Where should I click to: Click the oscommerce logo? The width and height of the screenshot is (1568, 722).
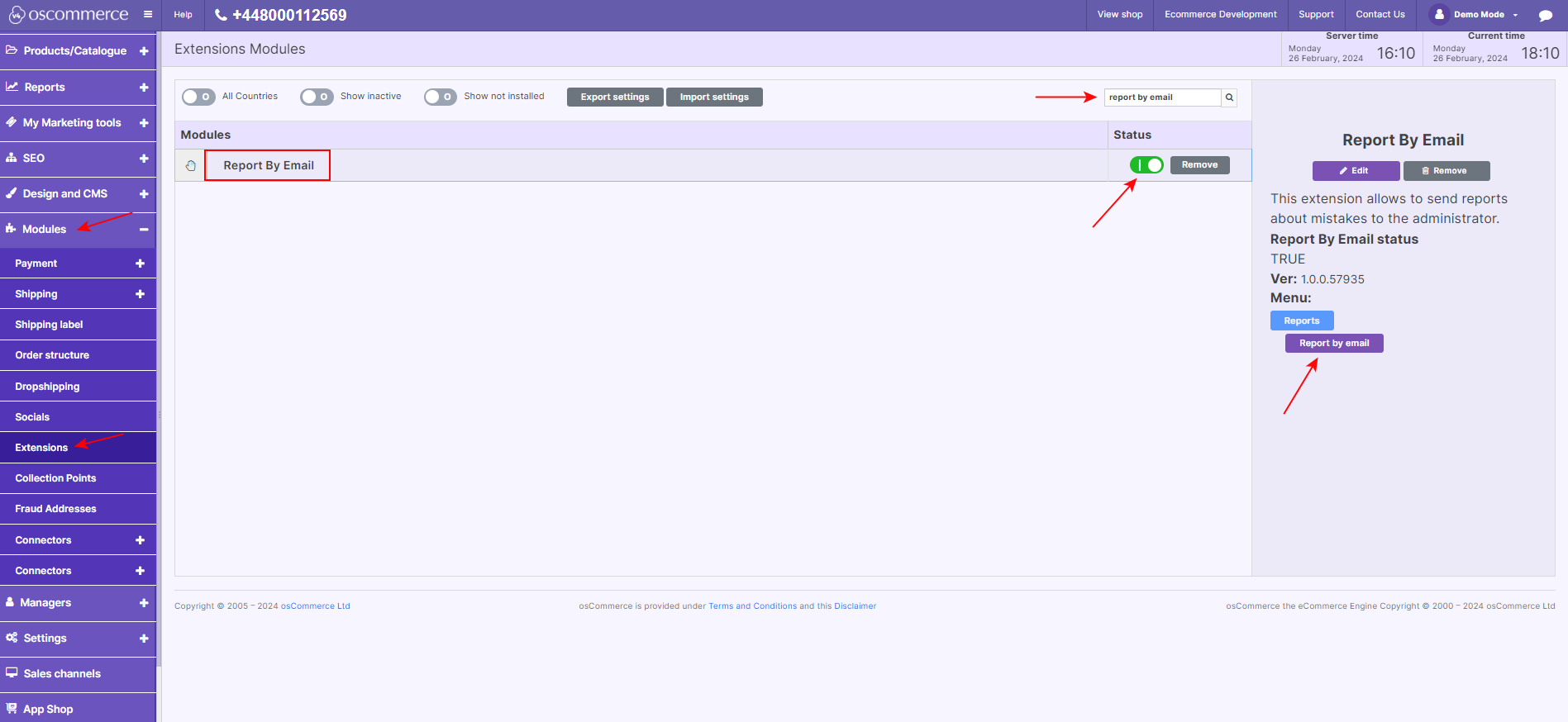pos(69,15)
